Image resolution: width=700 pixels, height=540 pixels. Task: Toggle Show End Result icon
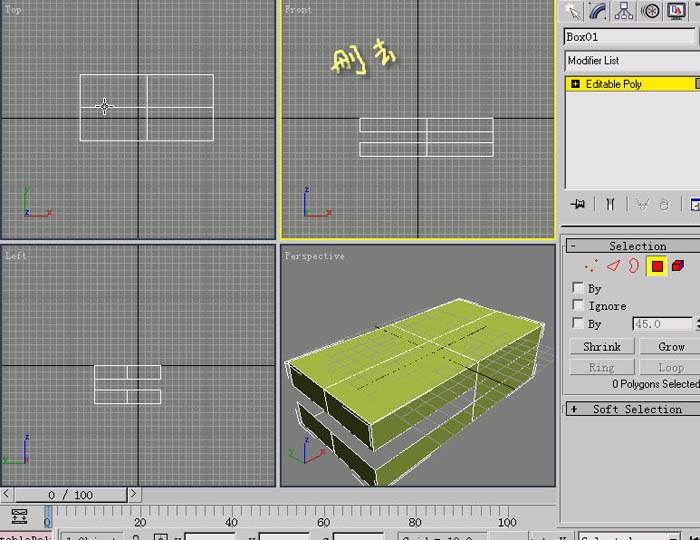pos(610,204)
